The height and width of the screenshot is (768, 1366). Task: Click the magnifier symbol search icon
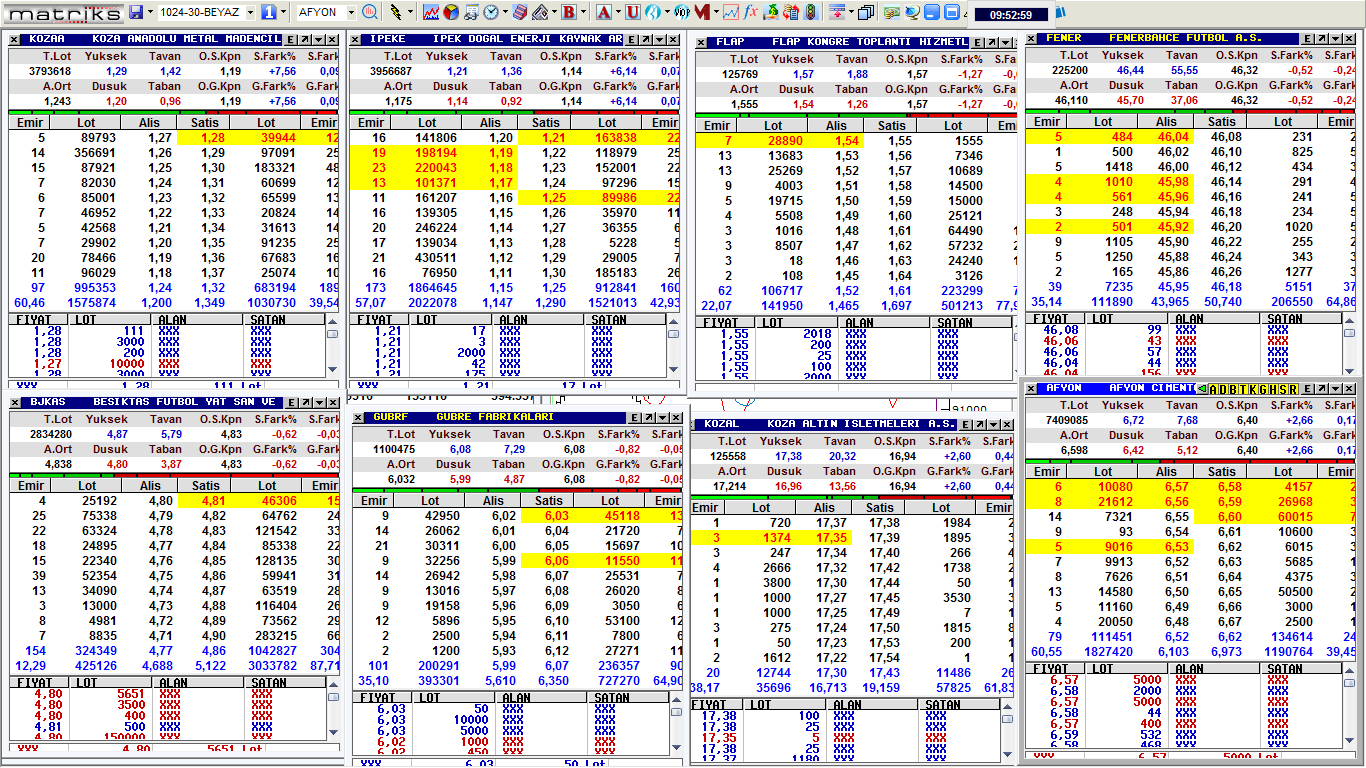[x=371, y=12]
